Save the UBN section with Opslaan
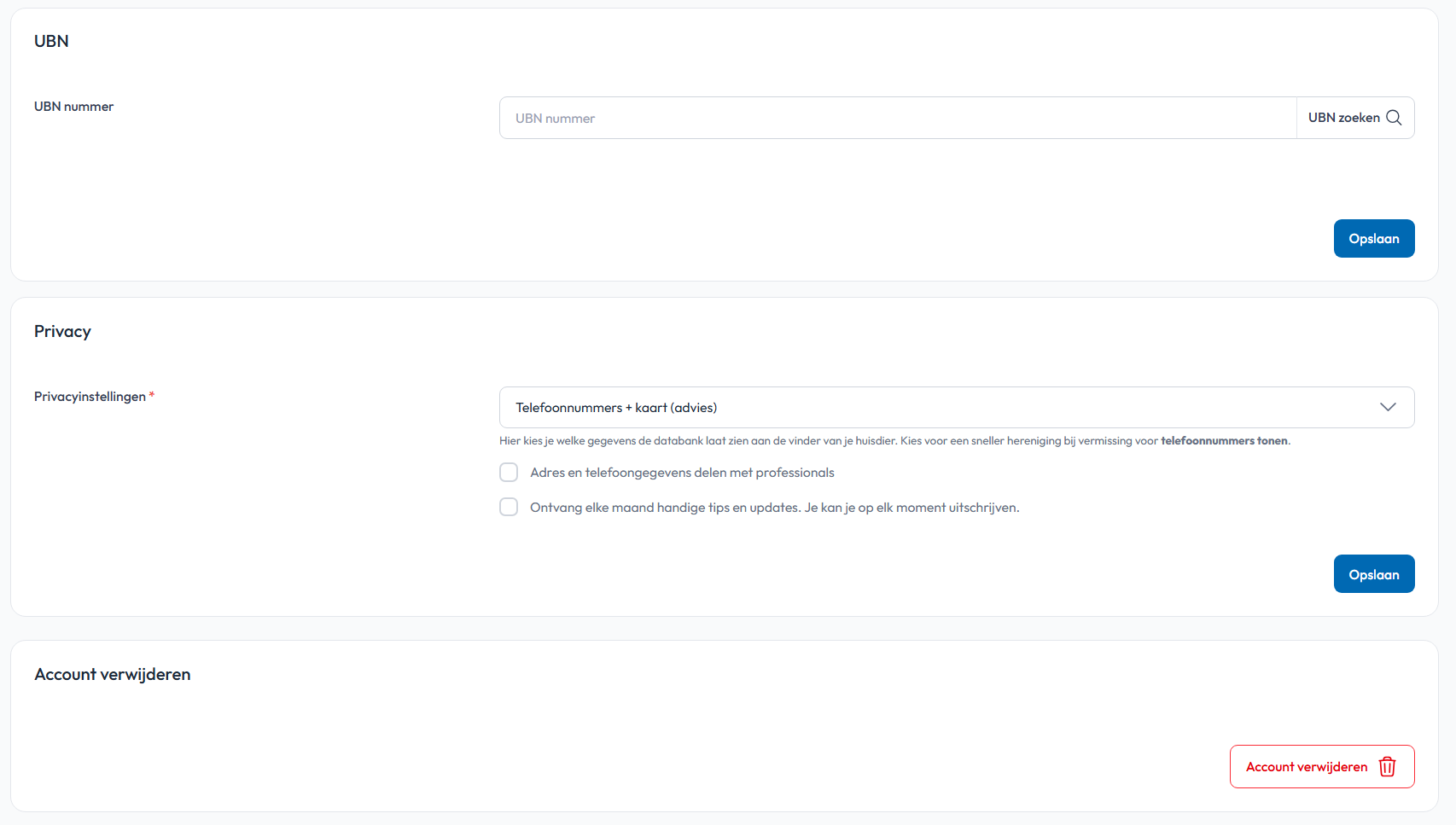Image resolution: width=1456 pixels, height=825 pixels. click(1374, 239)
